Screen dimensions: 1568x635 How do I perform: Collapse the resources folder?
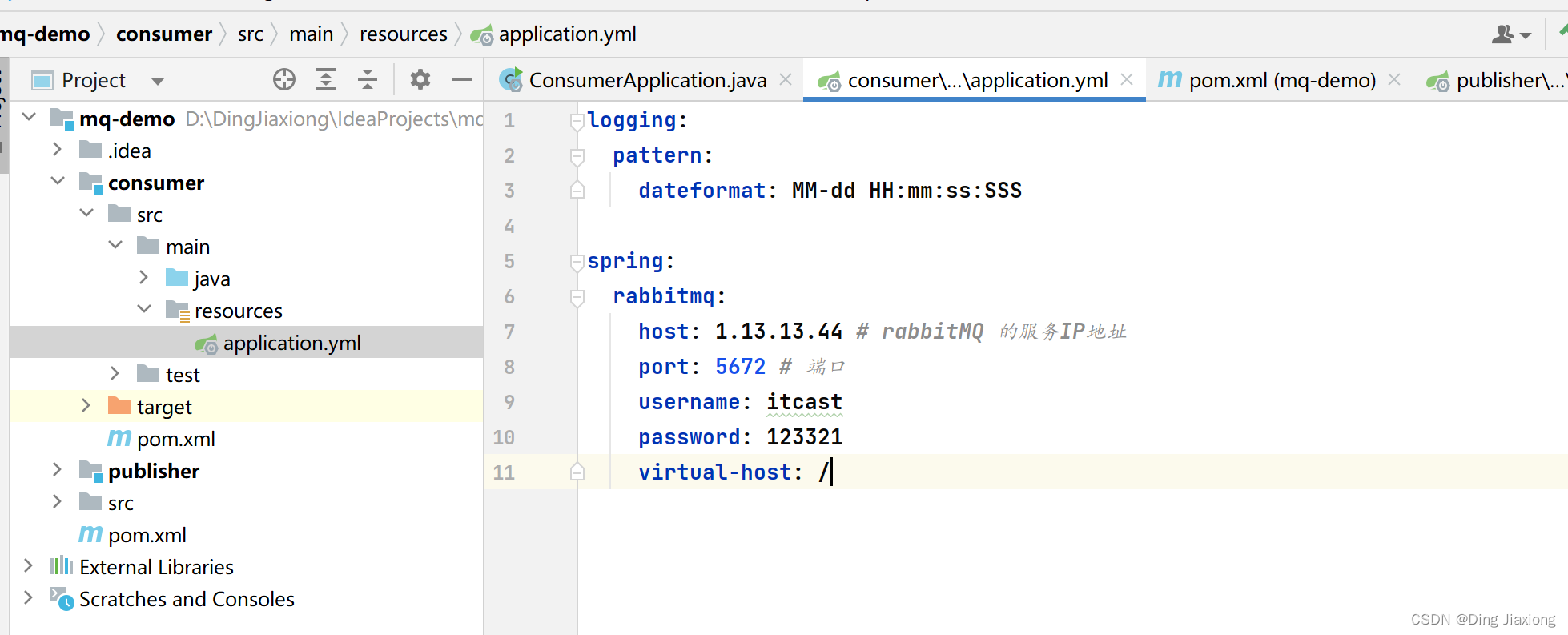(144, 309)
